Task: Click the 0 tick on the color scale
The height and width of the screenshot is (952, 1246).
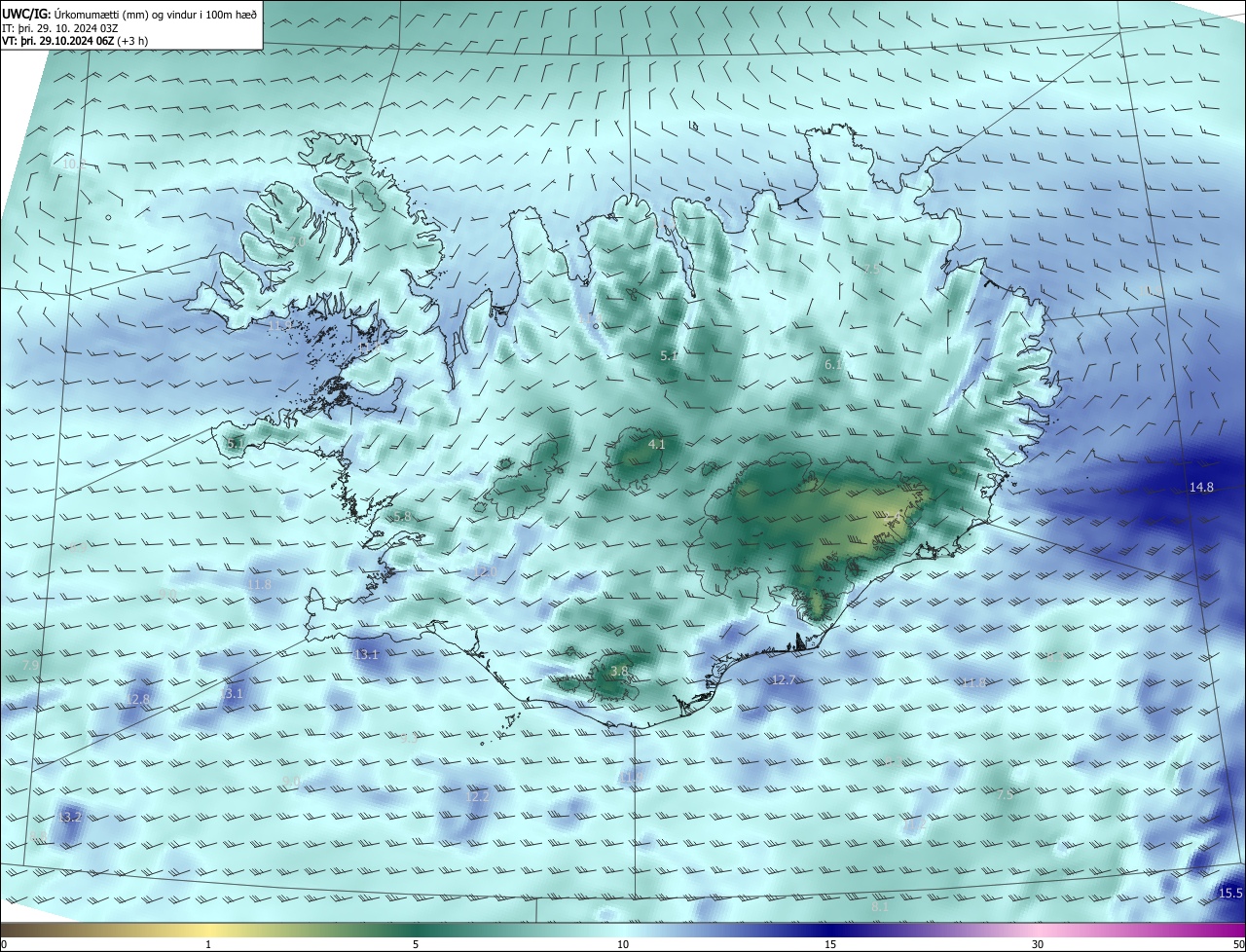Action: tap(4, 944)
